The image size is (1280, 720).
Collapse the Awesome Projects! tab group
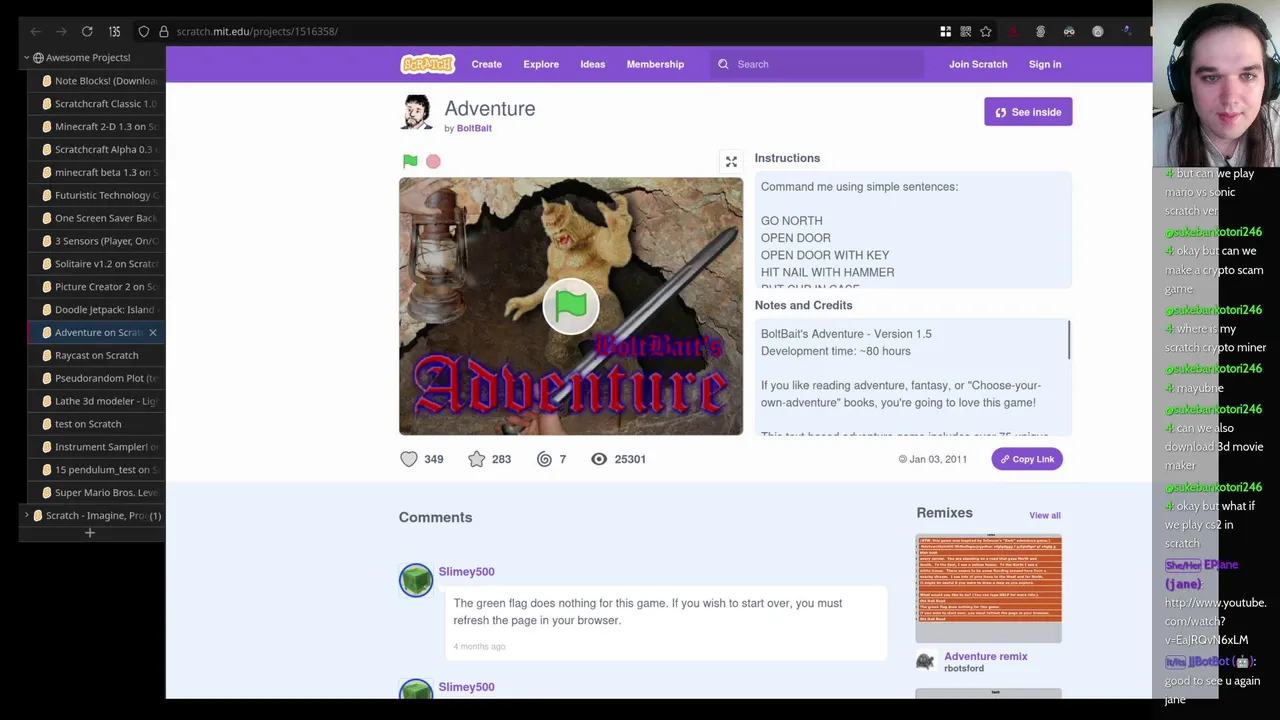(27, 57)
